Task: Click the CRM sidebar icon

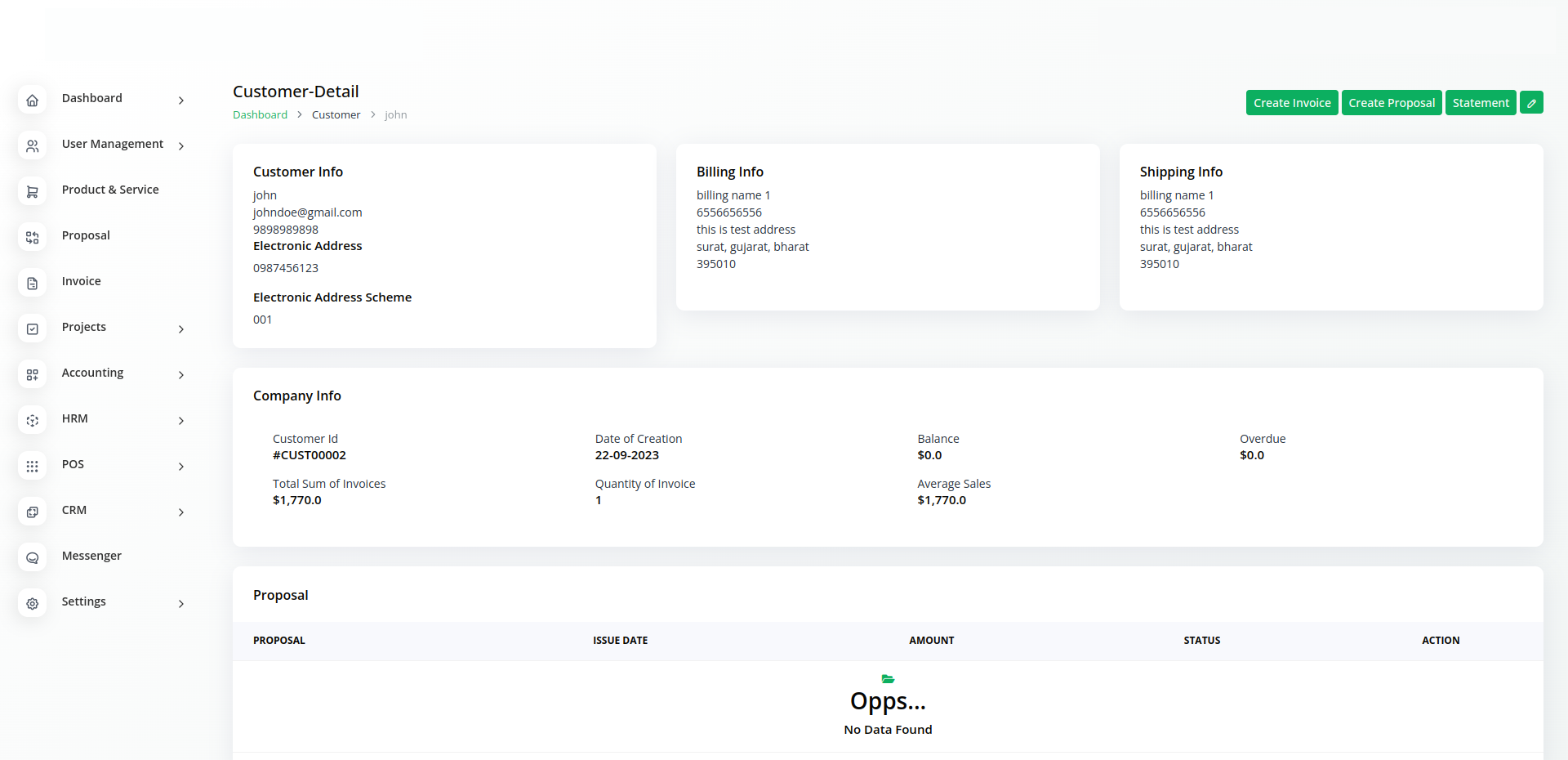Action: [32, 512]
